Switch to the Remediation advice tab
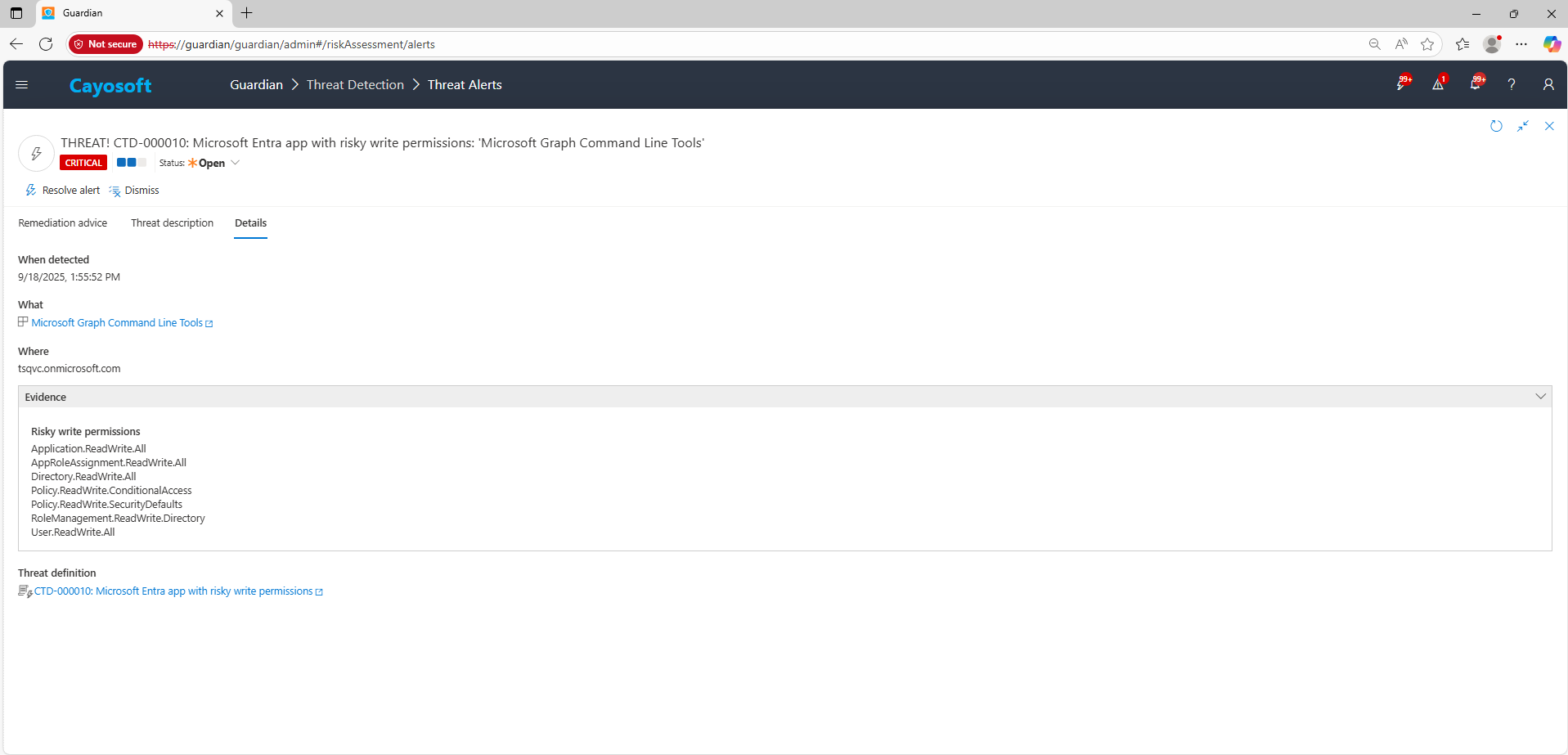This screenshot has height=755, width=1568. (x=63, y=223)
